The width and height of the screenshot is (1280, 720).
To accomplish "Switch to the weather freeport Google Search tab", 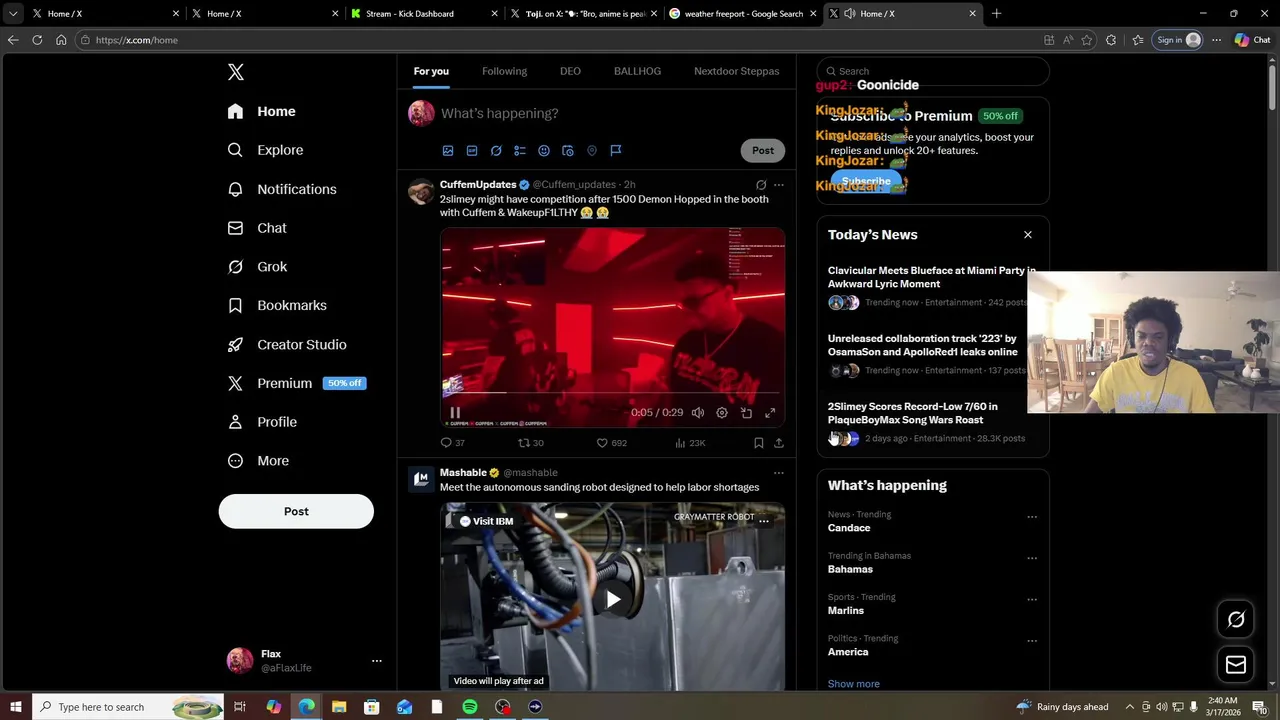I will 741,14.
